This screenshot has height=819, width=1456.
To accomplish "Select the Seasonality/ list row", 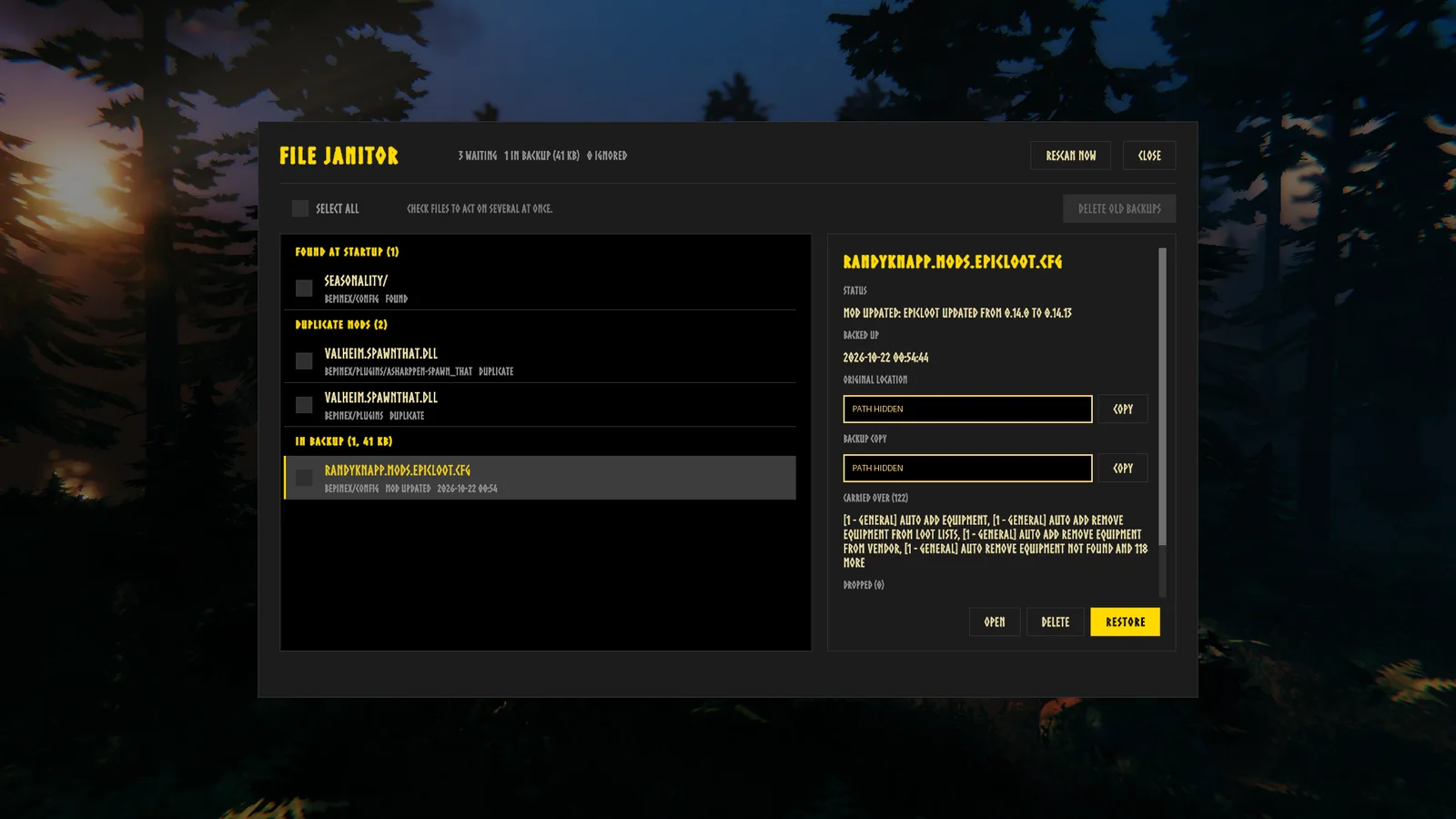I will (540, 288).
